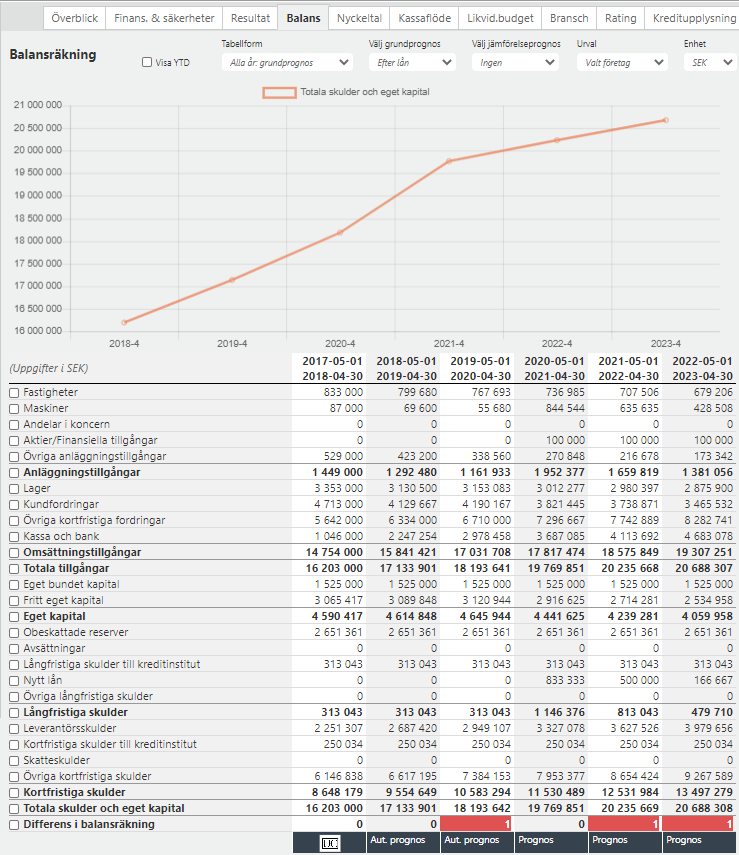Open the Finans. & säkerheter tab

(164, 18)
